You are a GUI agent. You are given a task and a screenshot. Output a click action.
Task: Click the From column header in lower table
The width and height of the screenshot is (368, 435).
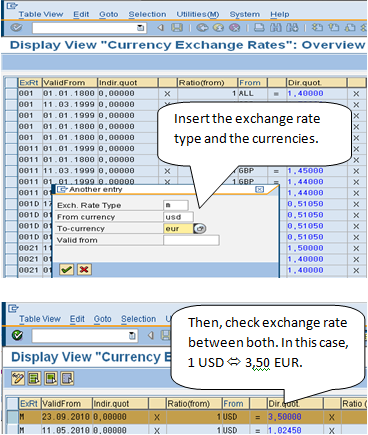point(236,404)
